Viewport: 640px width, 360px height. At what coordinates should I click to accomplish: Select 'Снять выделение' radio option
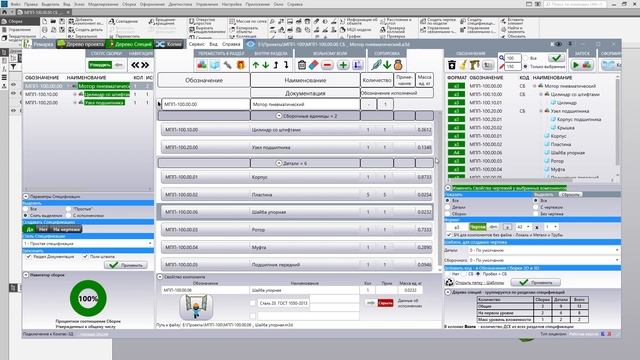click(x=26, y=215)
